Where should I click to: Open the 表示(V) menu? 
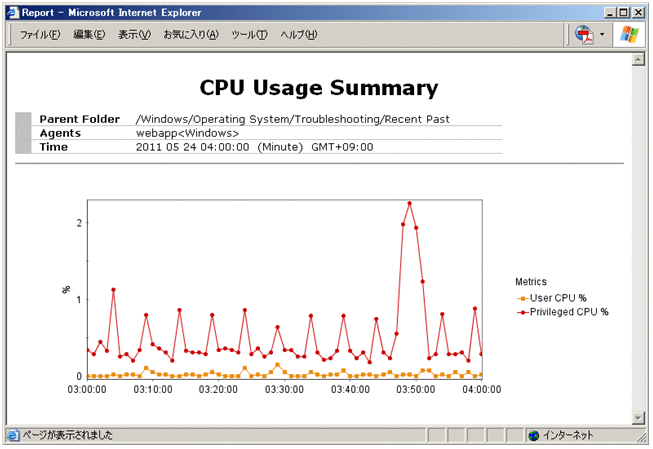(x=134, y=35)
